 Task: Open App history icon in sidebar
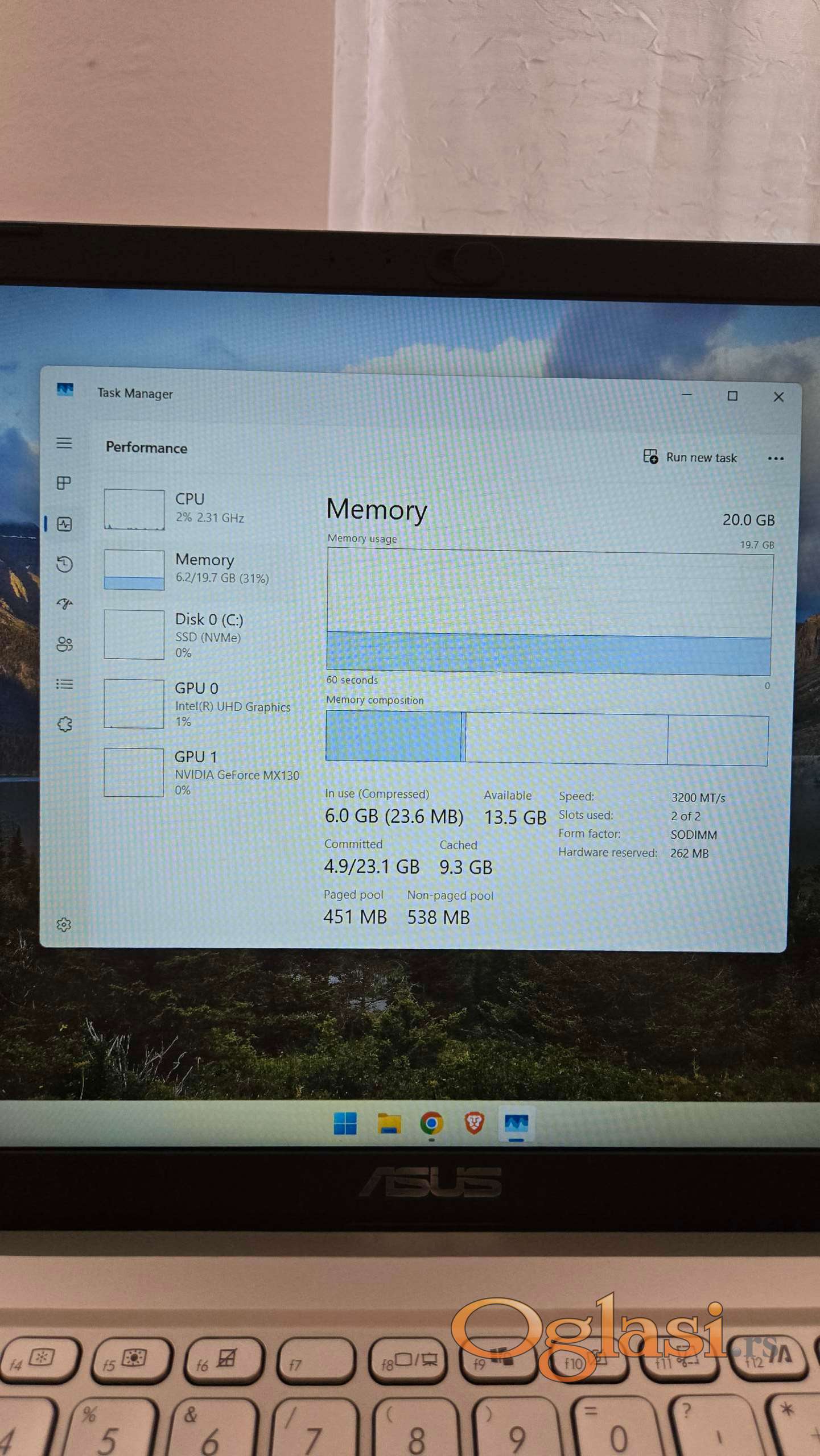(x=64, y=564)
